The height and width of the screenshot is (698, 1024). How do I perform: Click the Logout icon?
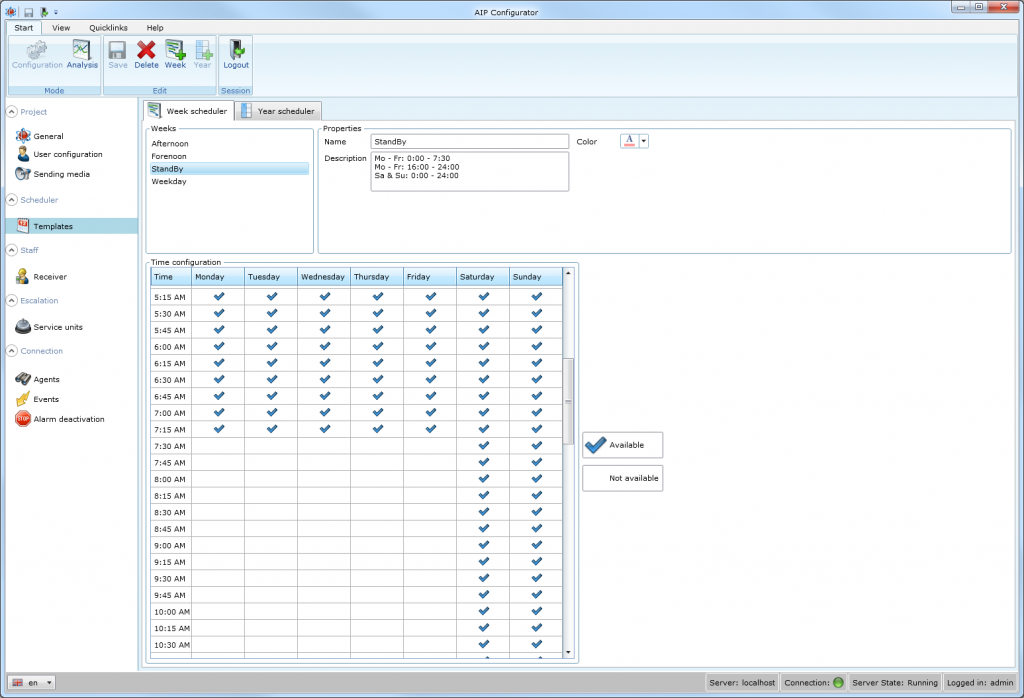pyautogui.click(x=236, y=54)
